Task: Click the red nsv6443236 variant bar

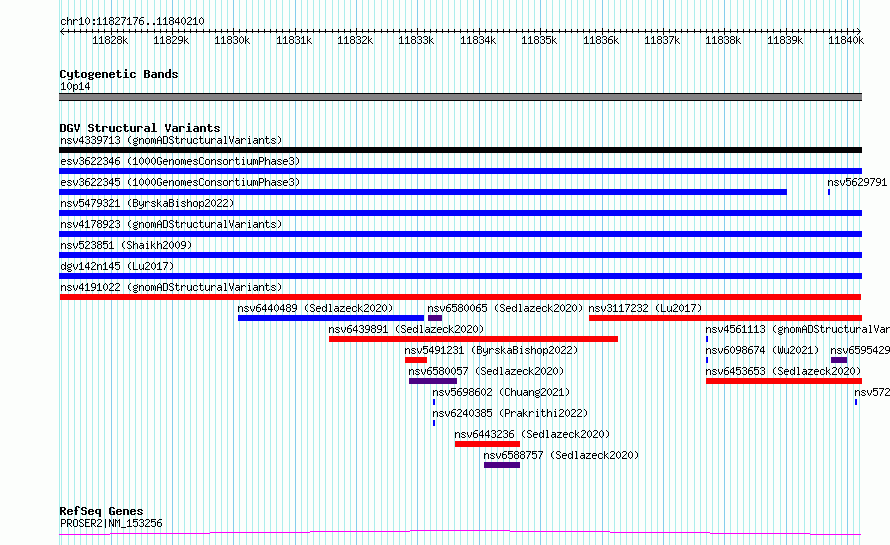Action: coord(487,444)
